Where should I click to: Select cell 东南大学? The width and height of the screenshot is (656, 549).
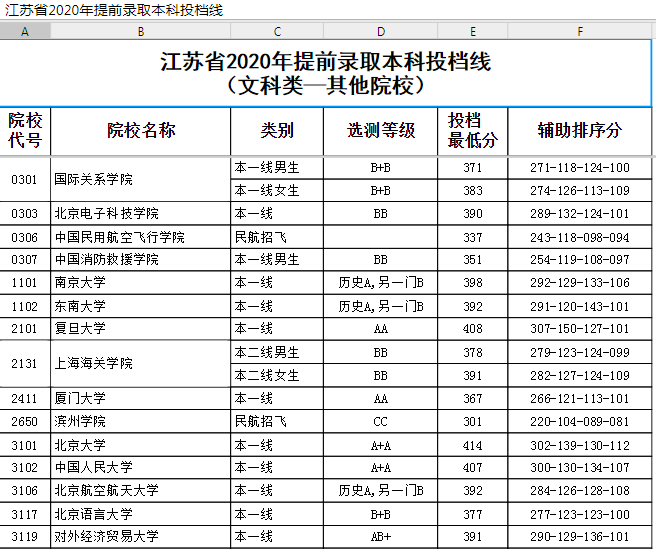[x=141, y=306]
